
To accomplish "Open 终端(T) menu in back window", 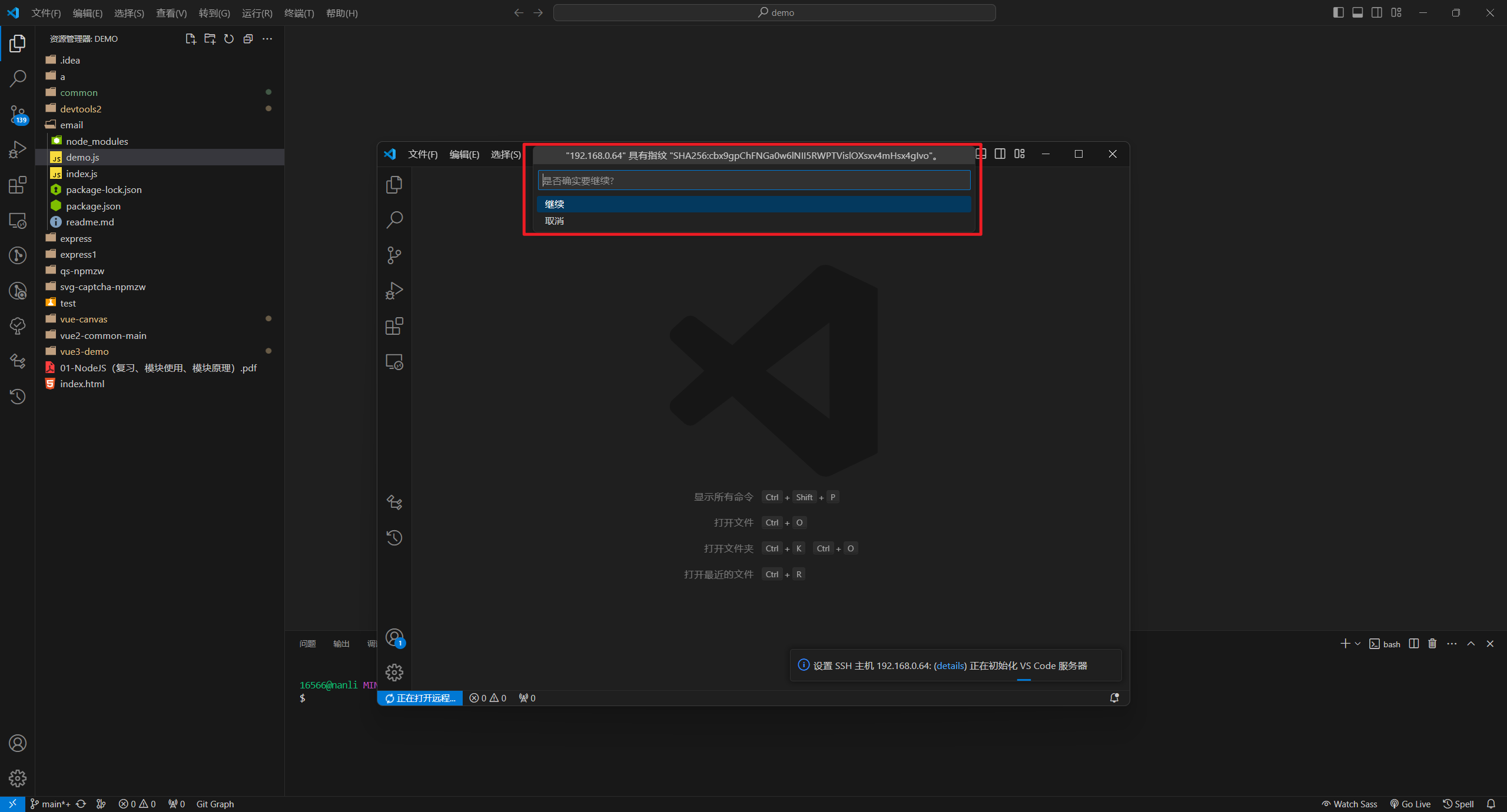I will pos(299,13).
